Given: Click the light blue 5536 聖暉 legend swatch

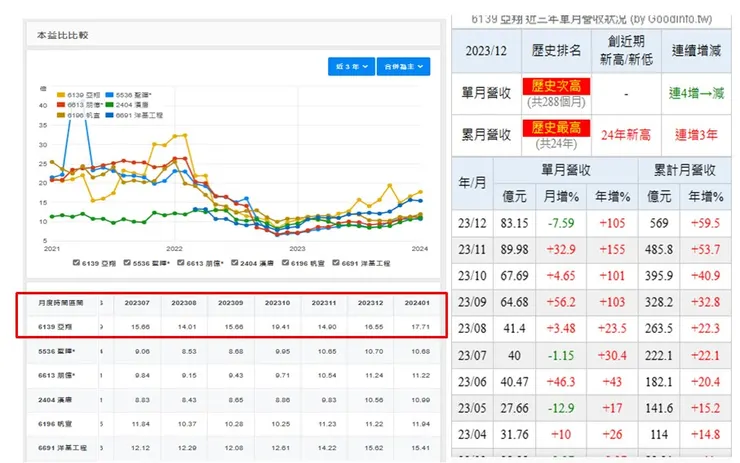Looking at the screenshot, I should pyautogui.click(x=109, y=95).
